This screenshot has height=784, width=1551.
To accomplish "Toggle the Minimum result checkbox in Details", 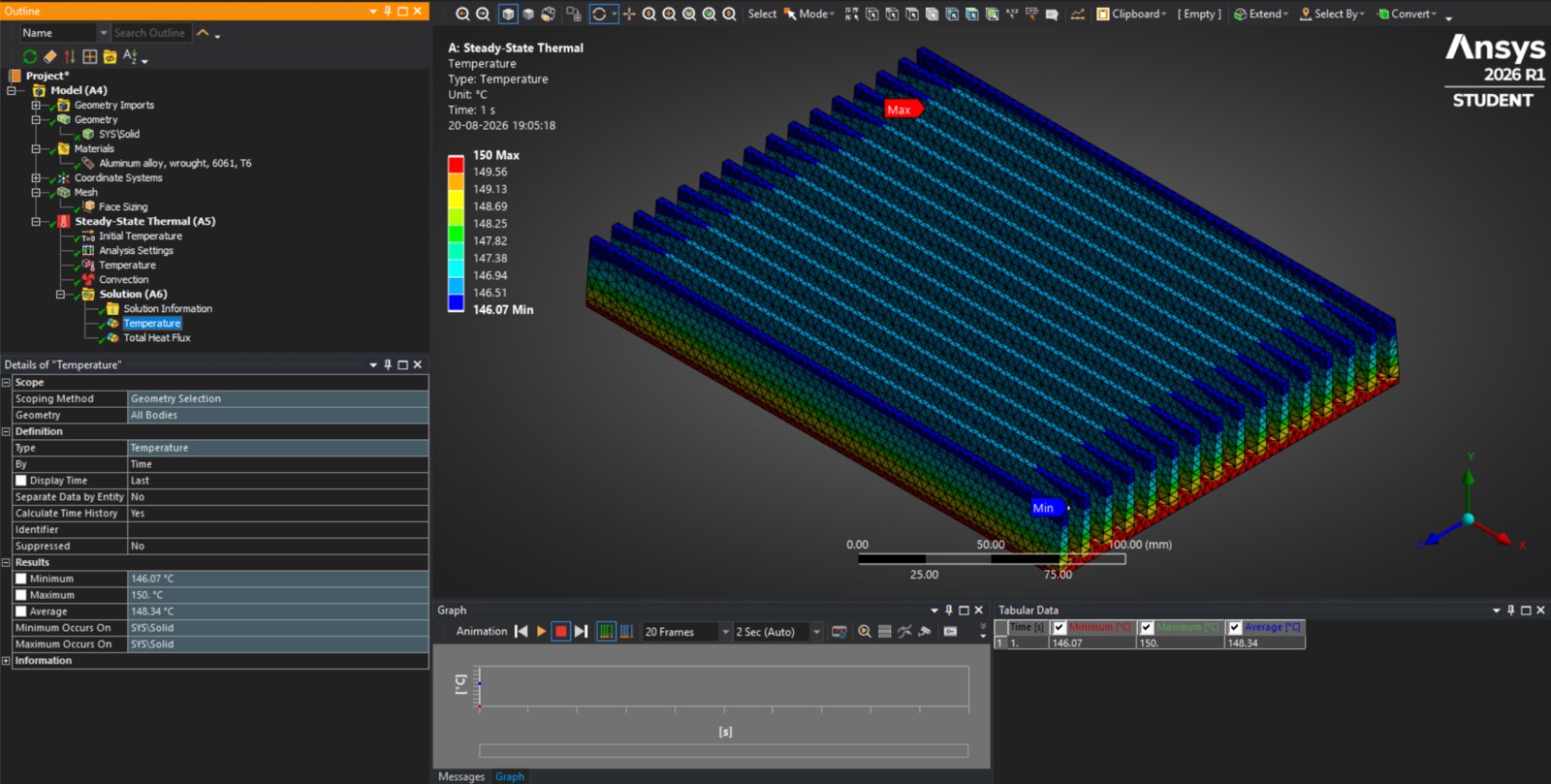I will 20,579.
